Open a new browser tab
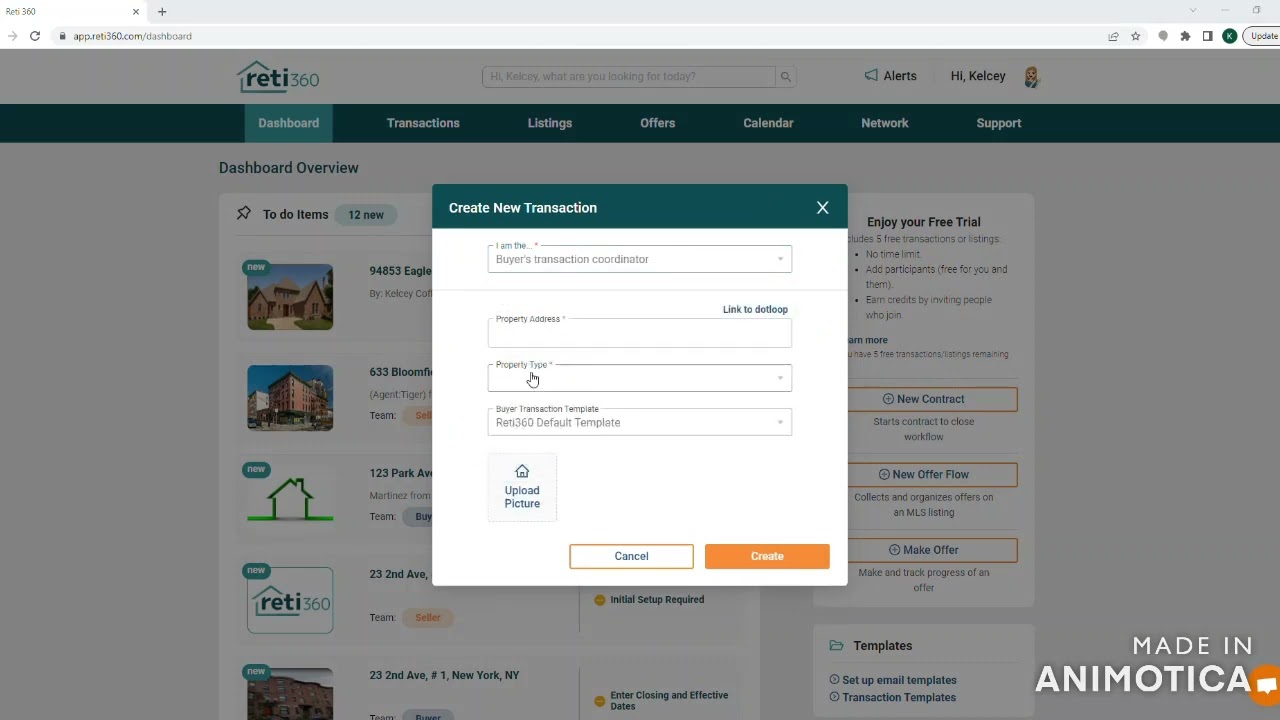This screenshot has width=1280, height=720. [x=162, y=12]
